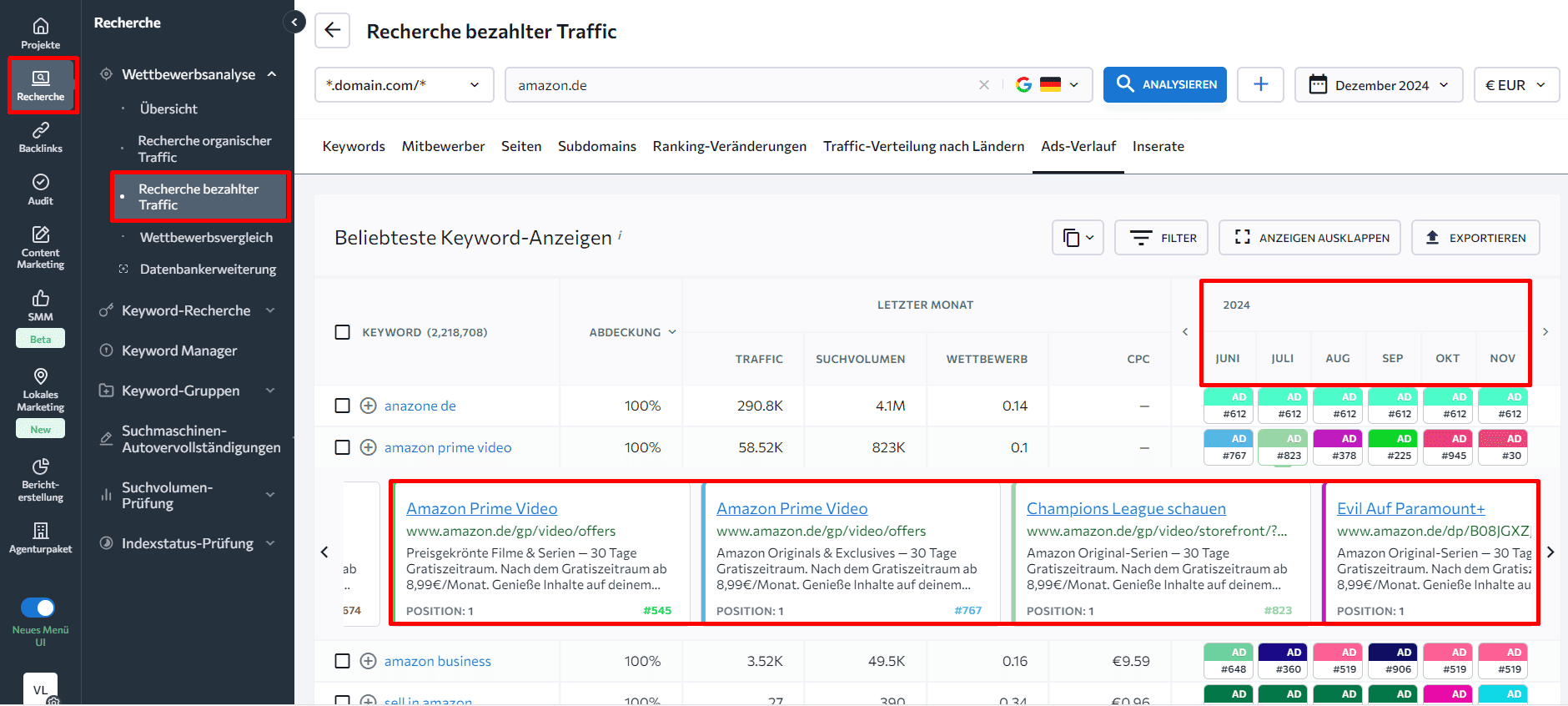Toggle the Neues Menü UI switch
1568x706 pixels.
[x=38, y=608]
